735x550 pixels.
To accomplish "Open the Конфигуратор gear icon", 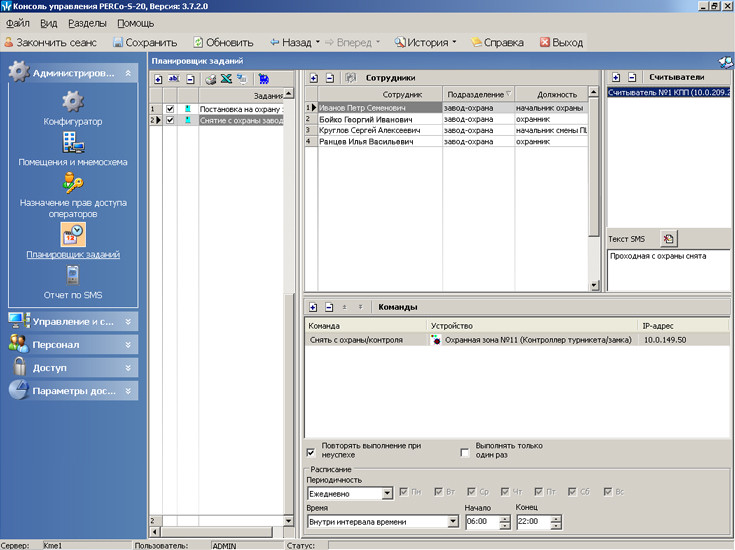I will [73, 101].
